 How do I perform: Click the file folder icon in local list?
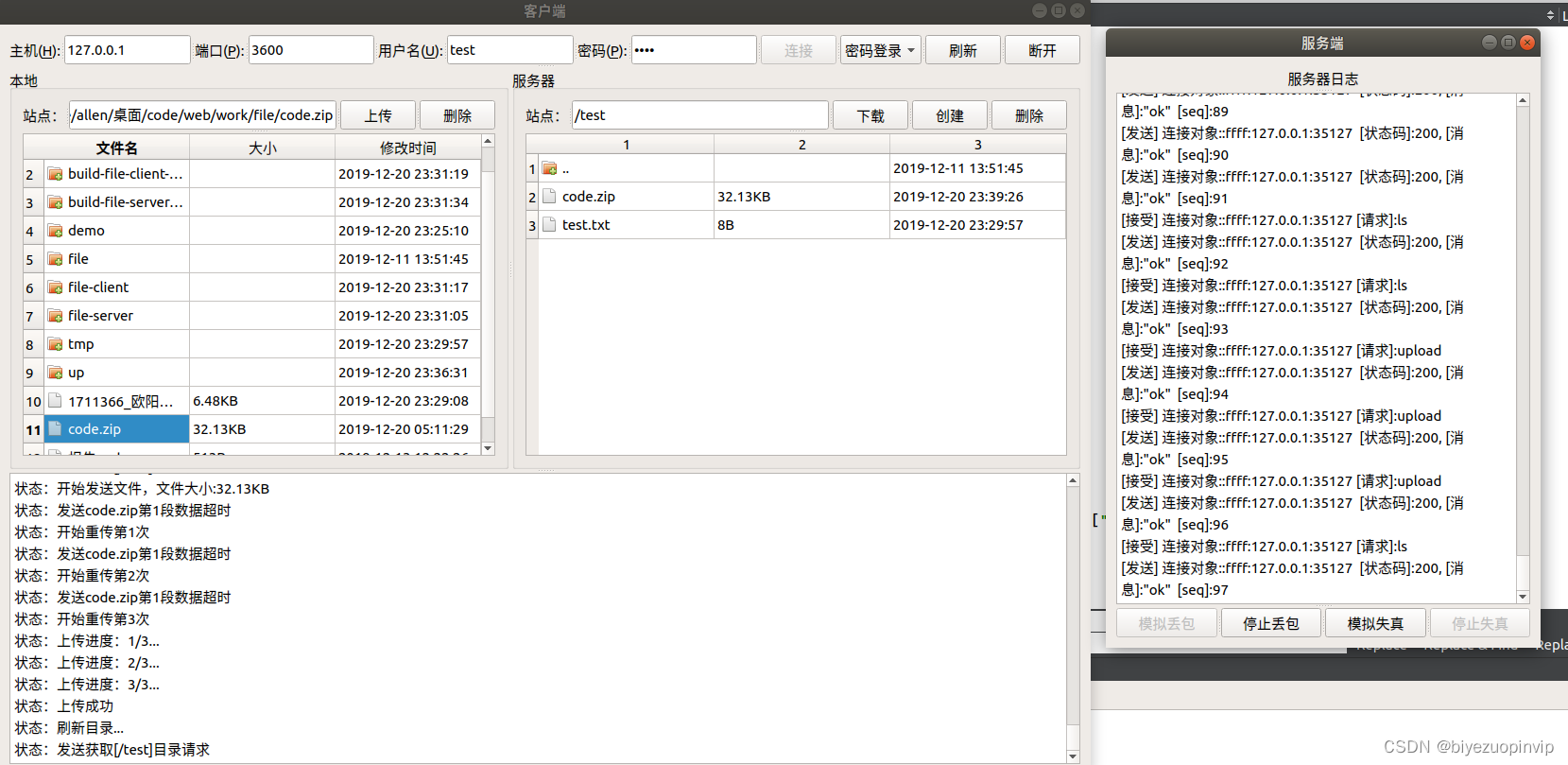click(x=55, y=259)
